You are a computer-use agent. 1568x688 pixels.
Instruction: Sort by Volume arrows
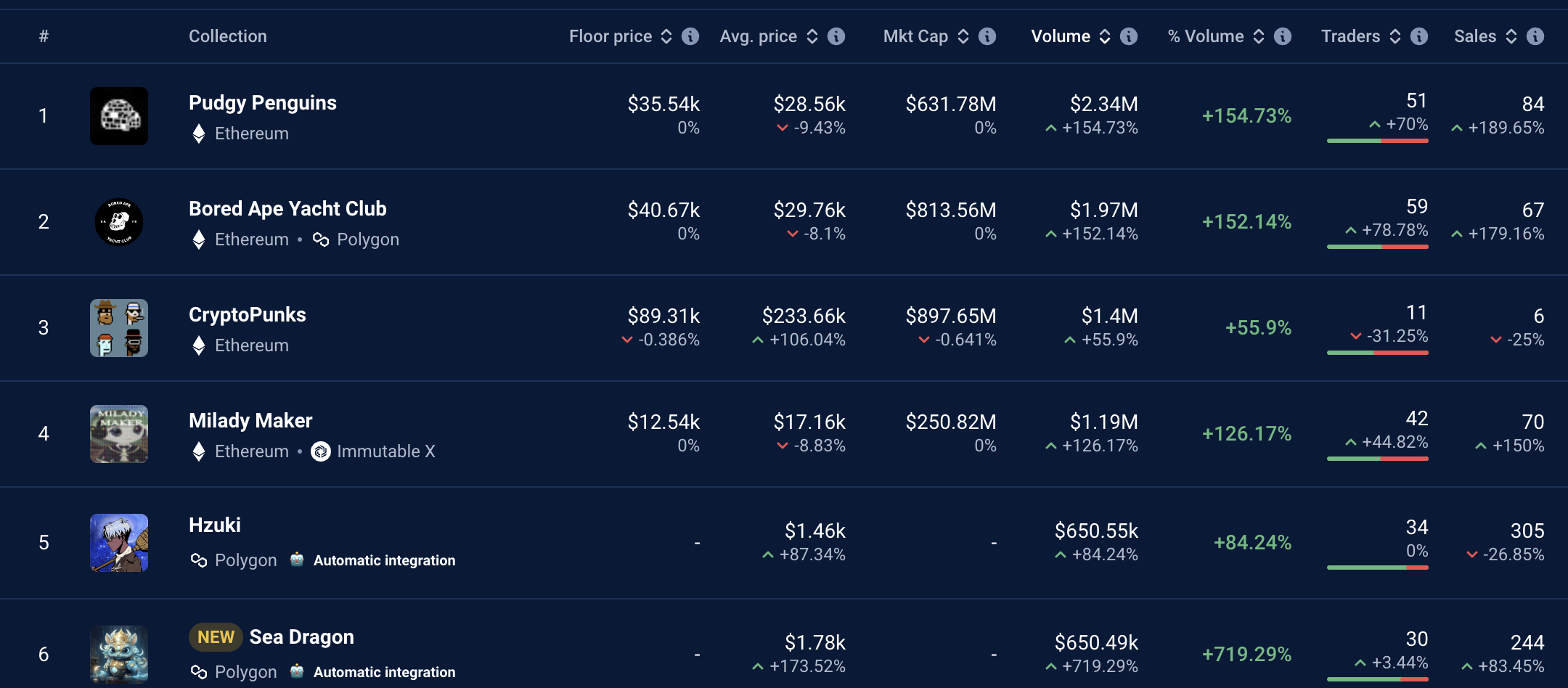pos(1105,36)
